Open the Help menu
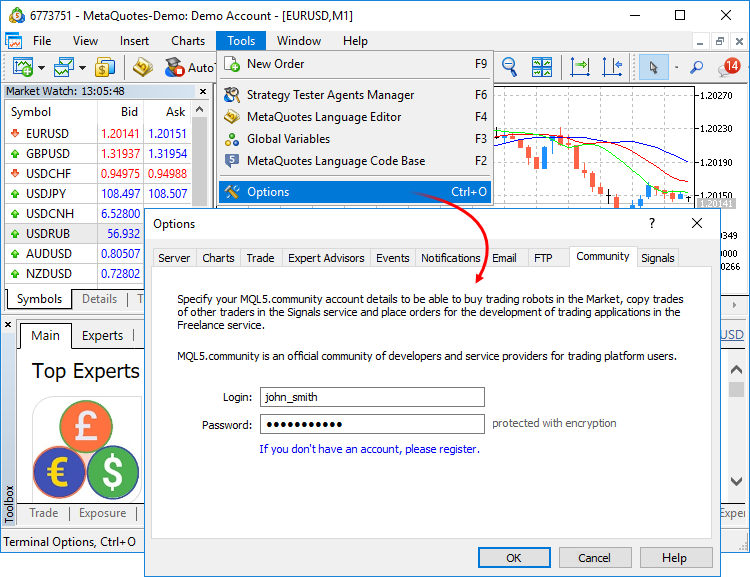 pyautogui.click(x=355, y=41)
